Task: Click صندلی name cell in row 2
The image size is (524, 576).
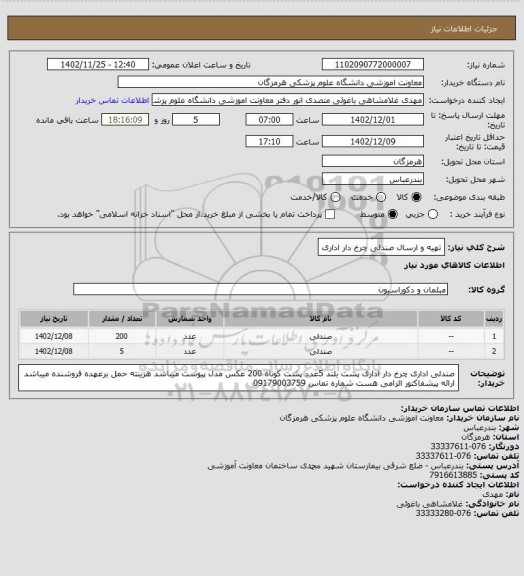Action: [320, 351]
